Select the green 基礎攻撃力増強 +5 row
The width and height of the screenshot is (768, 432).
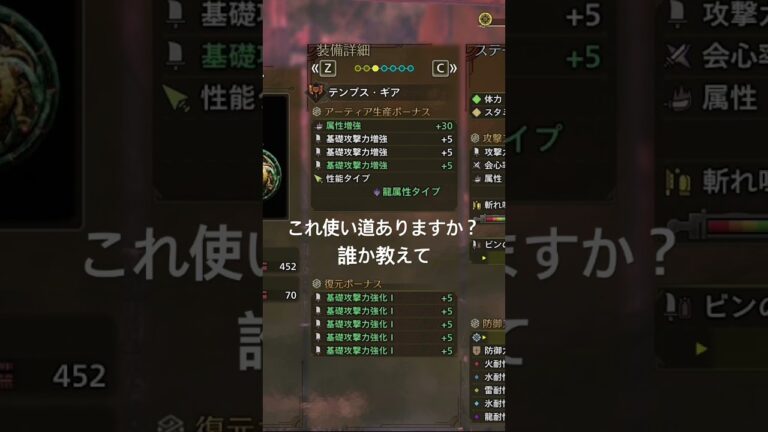point(384,166)
